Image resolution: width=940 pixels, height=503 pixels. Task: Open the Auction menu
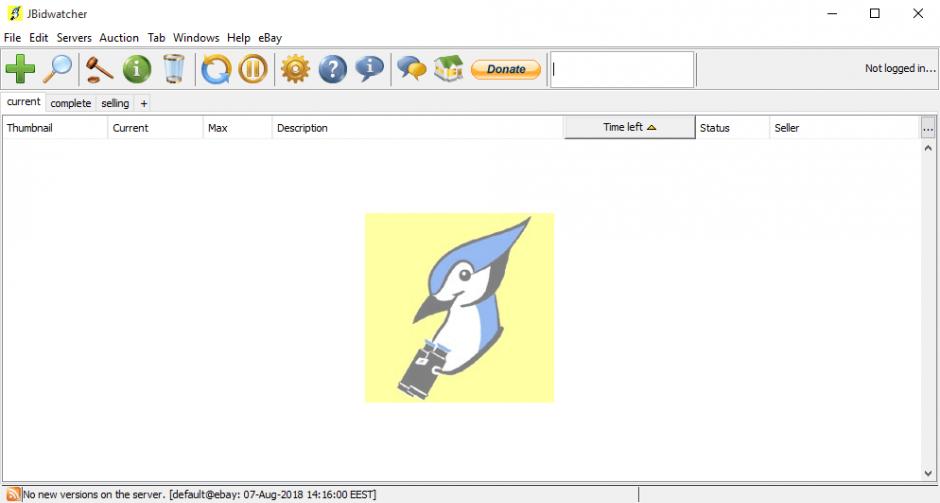[119, 38]
